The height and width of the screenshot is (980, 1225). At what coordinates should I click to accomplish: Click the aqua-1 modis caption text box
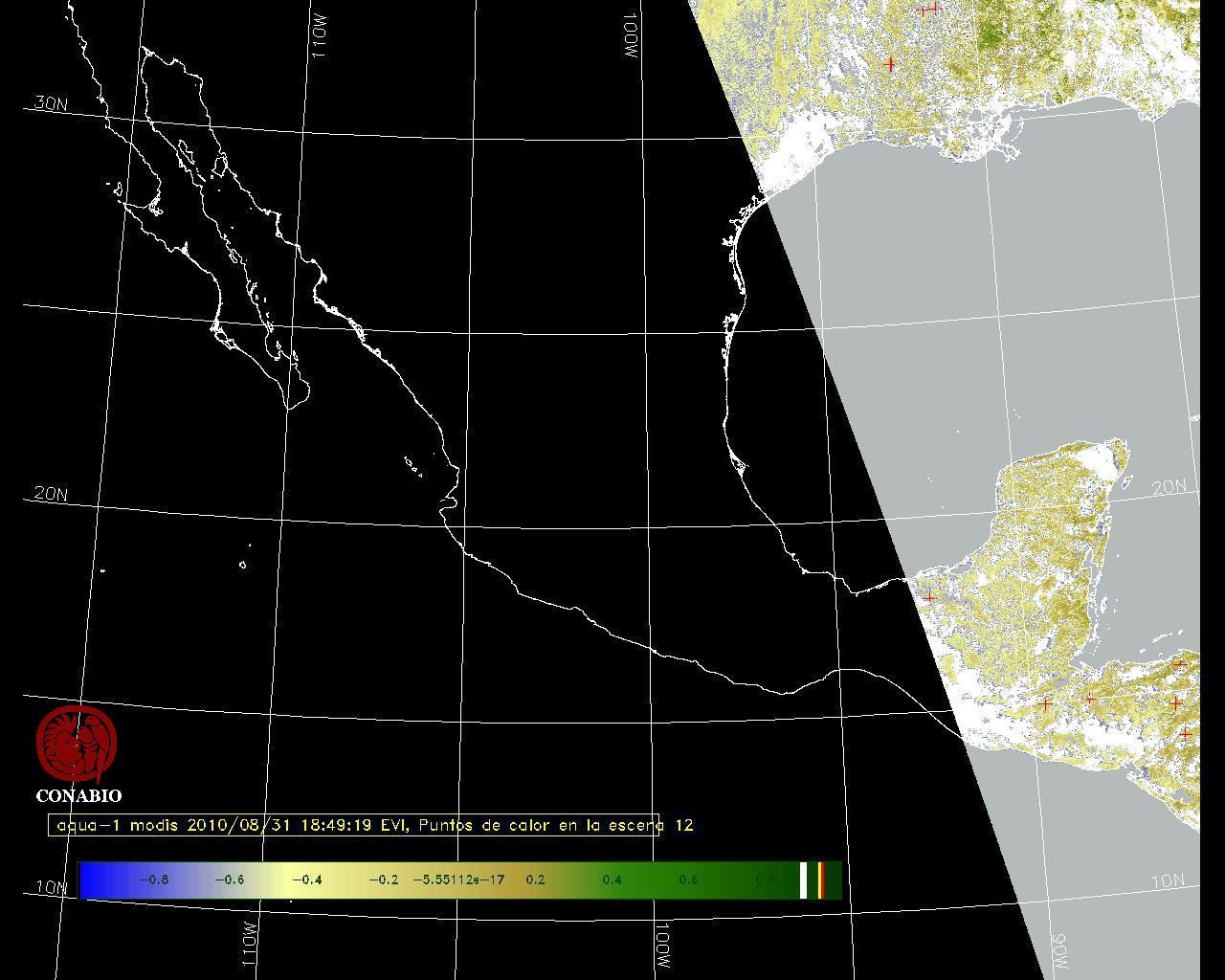pos(354,825)
